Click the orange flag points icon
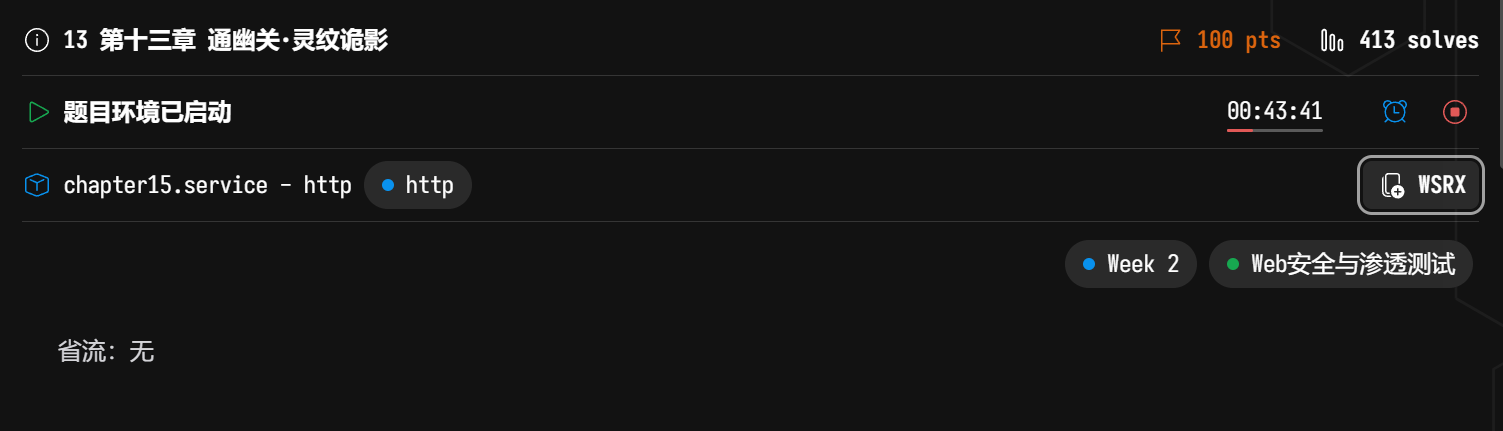 pos(1170,41)
